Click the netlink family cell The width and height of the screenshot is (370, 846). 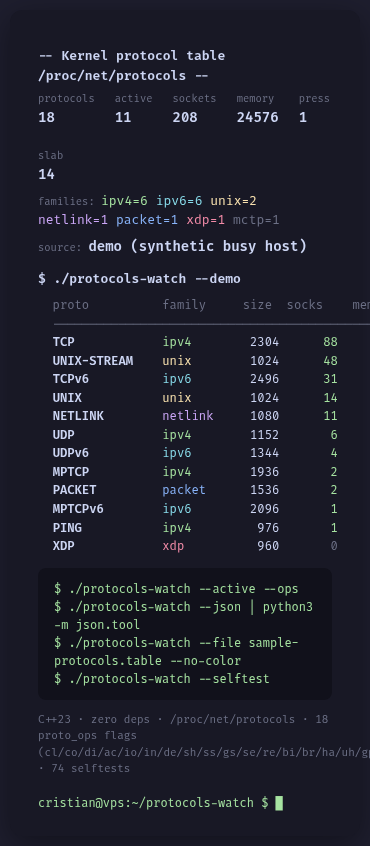pos(188,416)
